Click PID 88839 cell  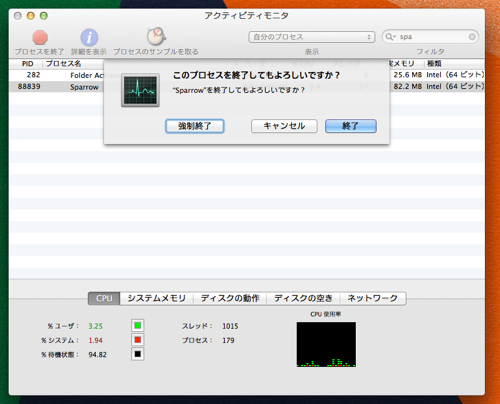(29, 87)
